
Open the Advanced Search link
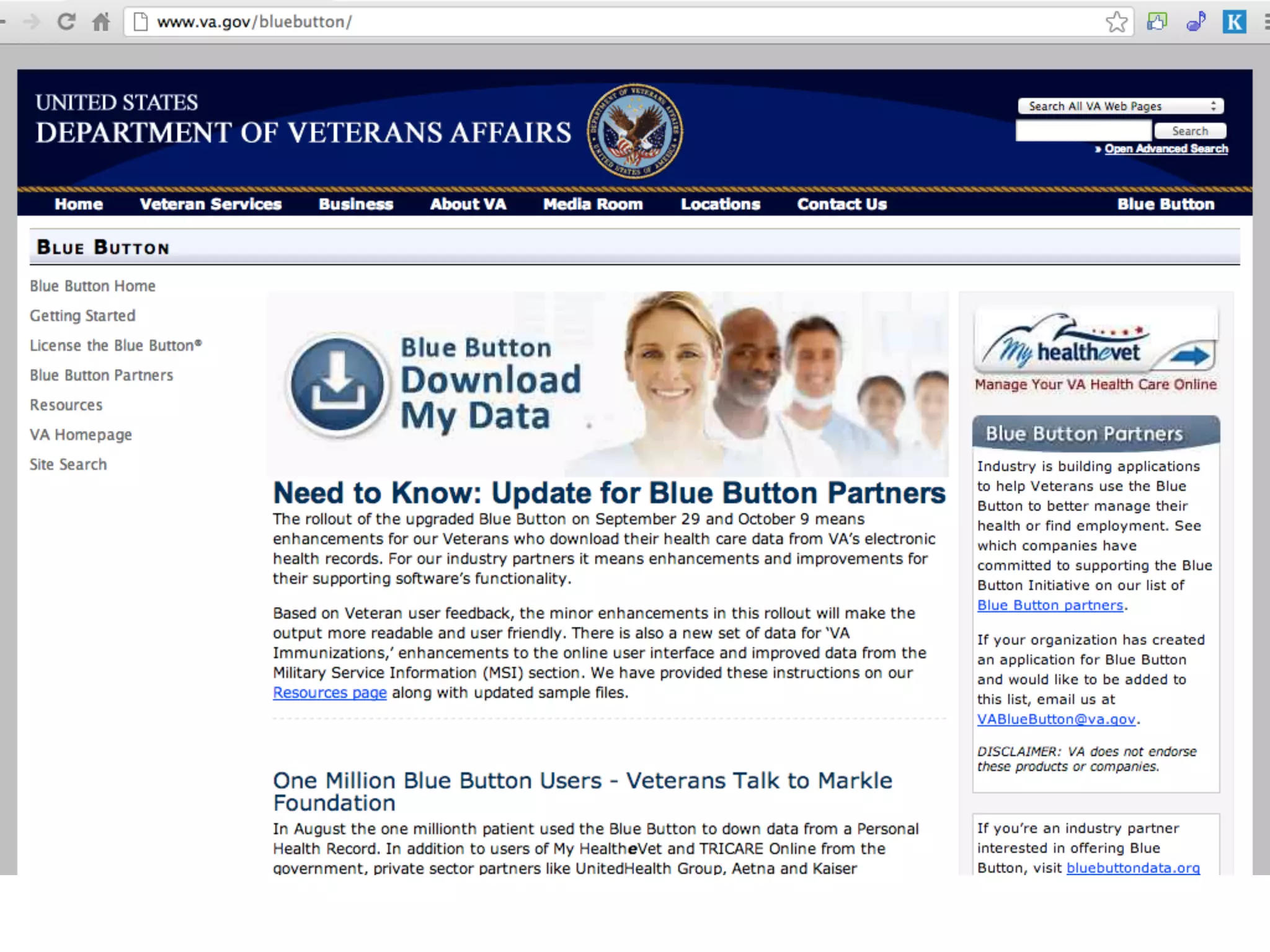pos(1165,149)
